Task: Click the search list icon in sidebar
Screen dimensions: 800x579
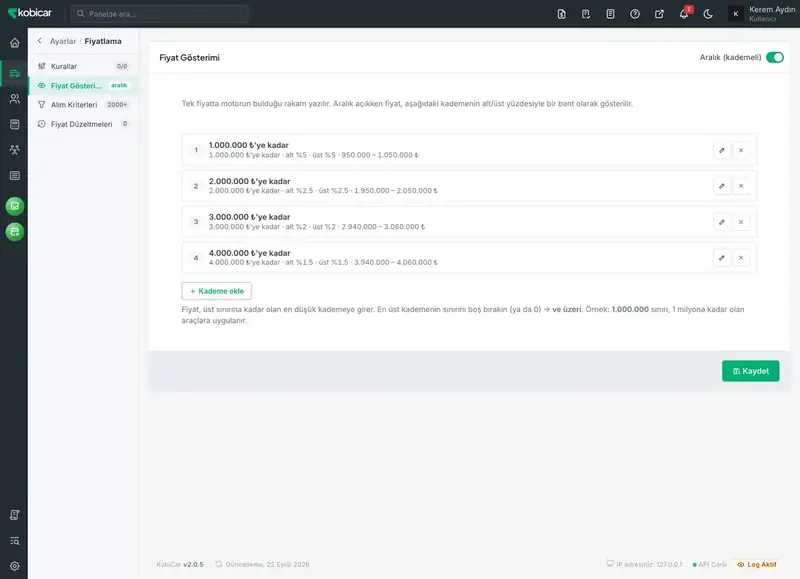Action: coord(15,541)
